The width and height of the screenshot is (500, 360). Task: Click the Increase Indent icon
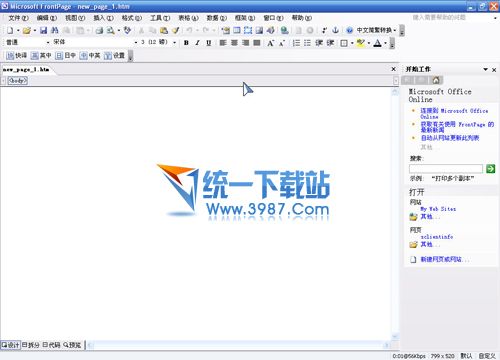[330, 43]
